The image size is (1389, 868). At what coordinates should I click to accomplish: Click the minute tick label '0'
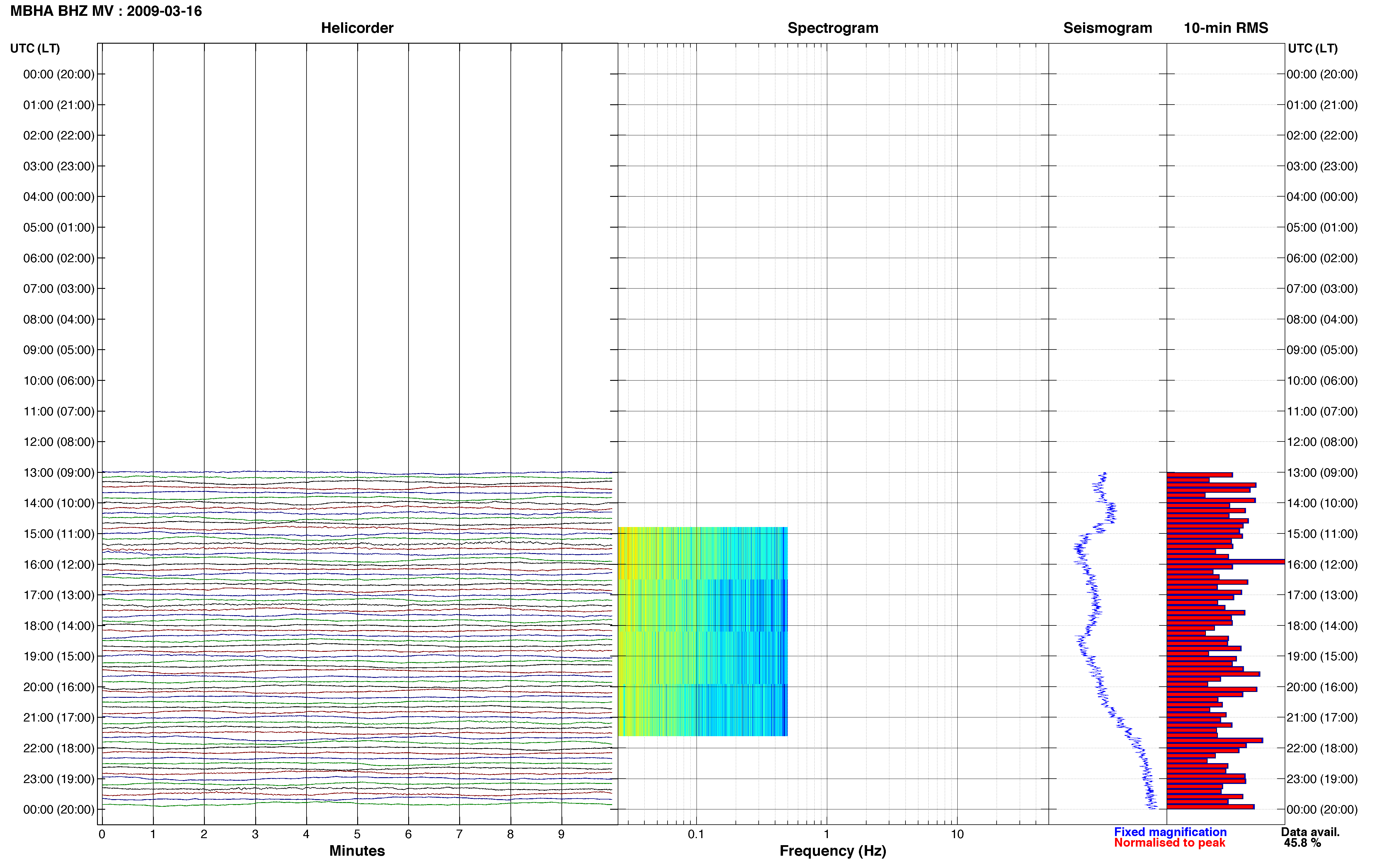tap(102, 834)
